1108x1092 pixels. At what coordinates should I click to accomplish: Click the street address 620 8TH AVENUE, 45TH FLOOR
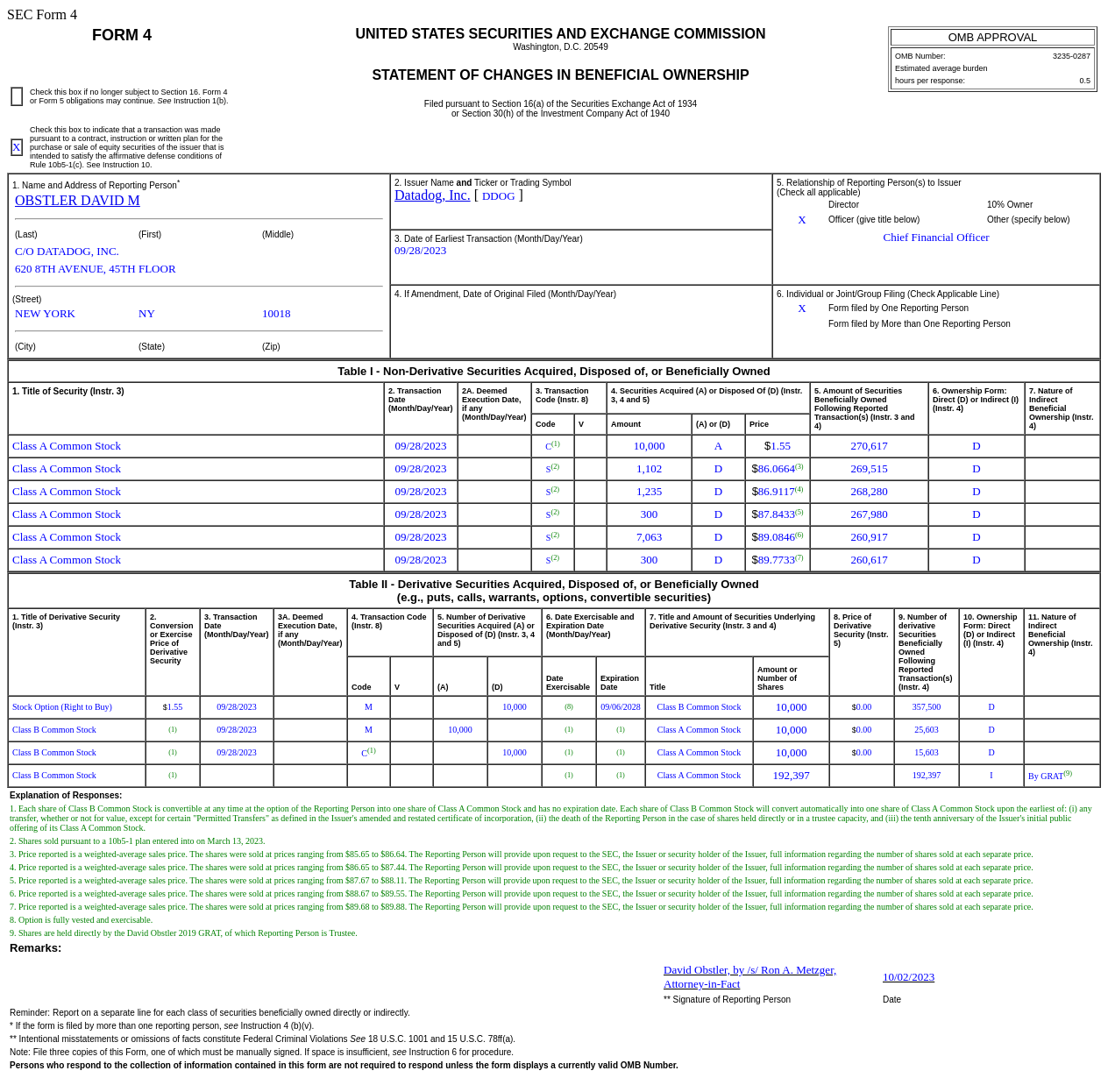96,269
